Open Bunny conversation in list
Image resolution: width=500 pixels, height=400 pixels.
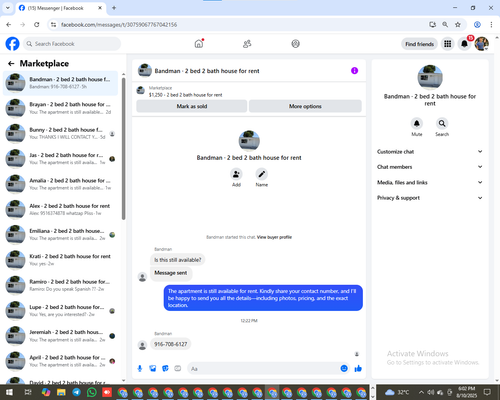pyautogui.click(x=60, y=133)
